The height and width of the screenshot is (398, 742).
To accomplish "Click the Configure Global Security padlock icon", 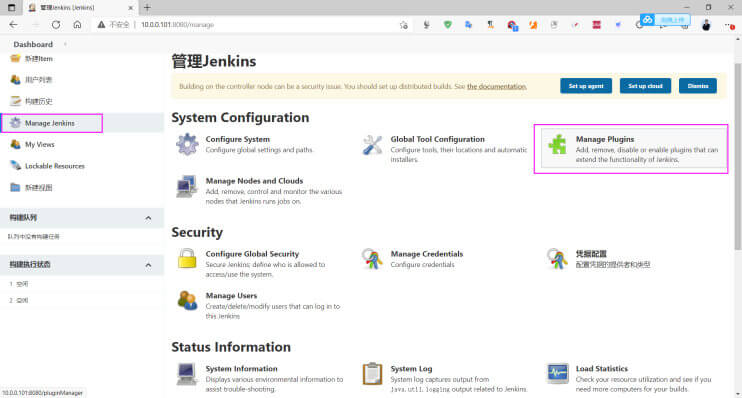I will (187, 258).
